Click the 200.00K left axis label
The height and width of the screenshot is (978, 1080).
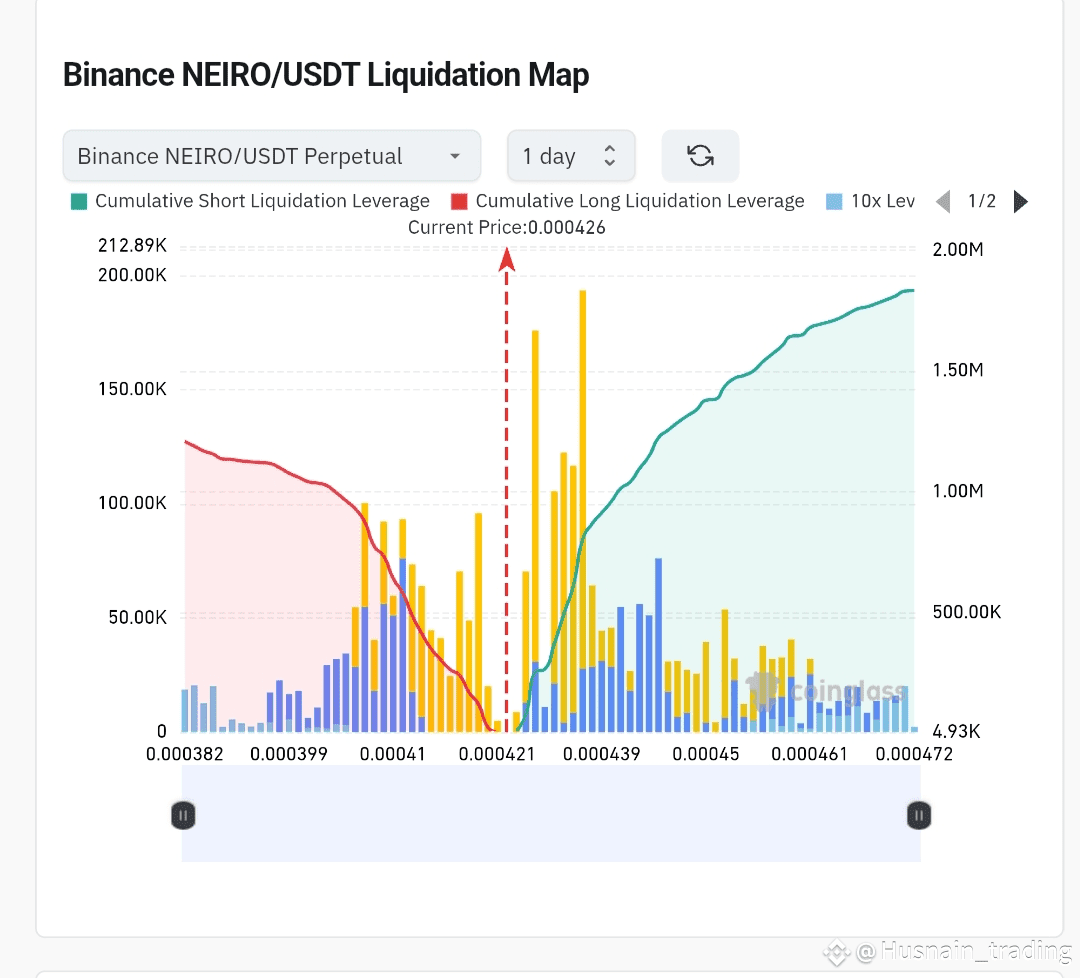[x=132, y=275]
